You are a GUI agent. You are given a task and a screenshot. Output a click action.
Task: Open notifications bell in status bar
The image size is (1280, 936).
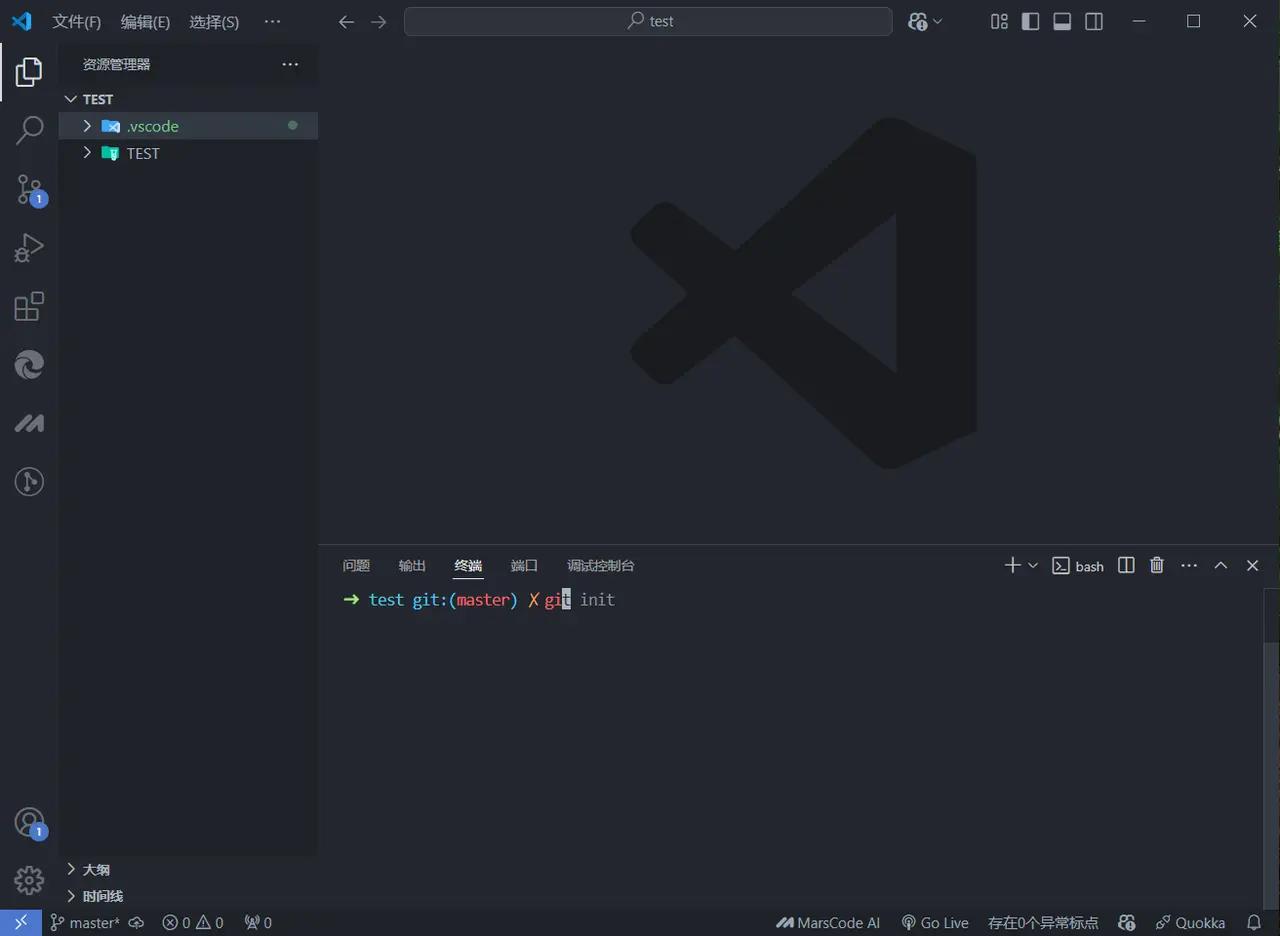coord(1254,923)
